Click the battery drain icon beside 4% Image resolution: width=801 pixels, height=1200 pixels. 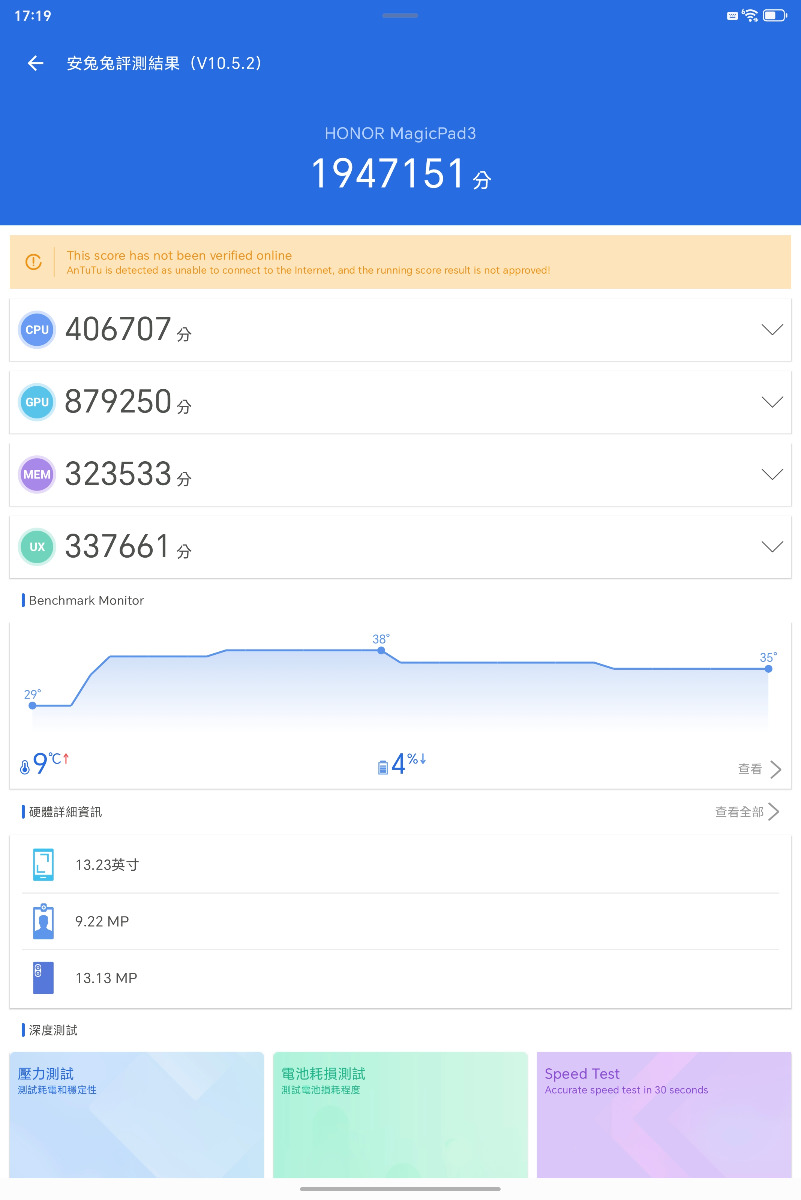coord(382,768)
